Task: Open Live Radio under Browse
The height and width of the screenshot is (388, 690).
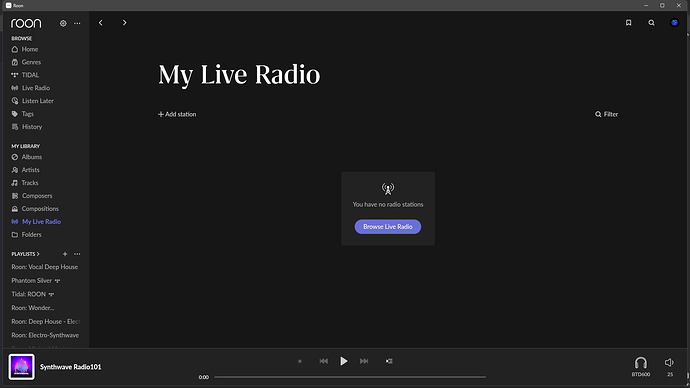Action: pyautogui.click(x=30, y=88)
